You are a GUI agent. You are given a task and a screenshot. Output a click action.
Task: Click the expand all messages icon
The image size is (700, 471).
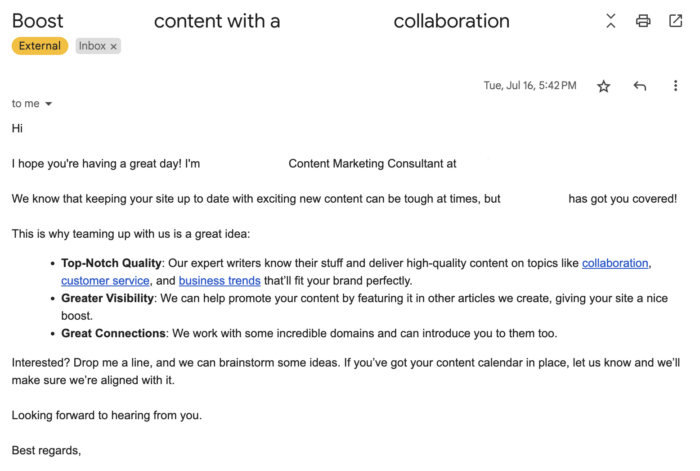(611, 21)
